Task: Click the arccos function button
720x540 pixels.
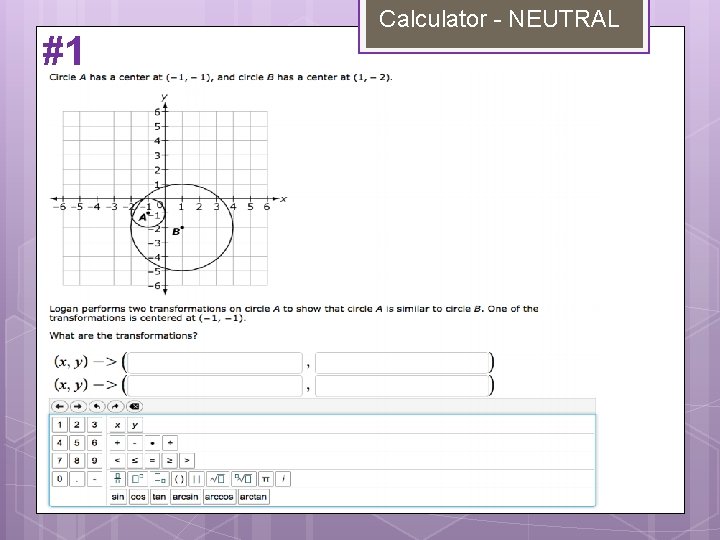Action: (x=219, y=497)
